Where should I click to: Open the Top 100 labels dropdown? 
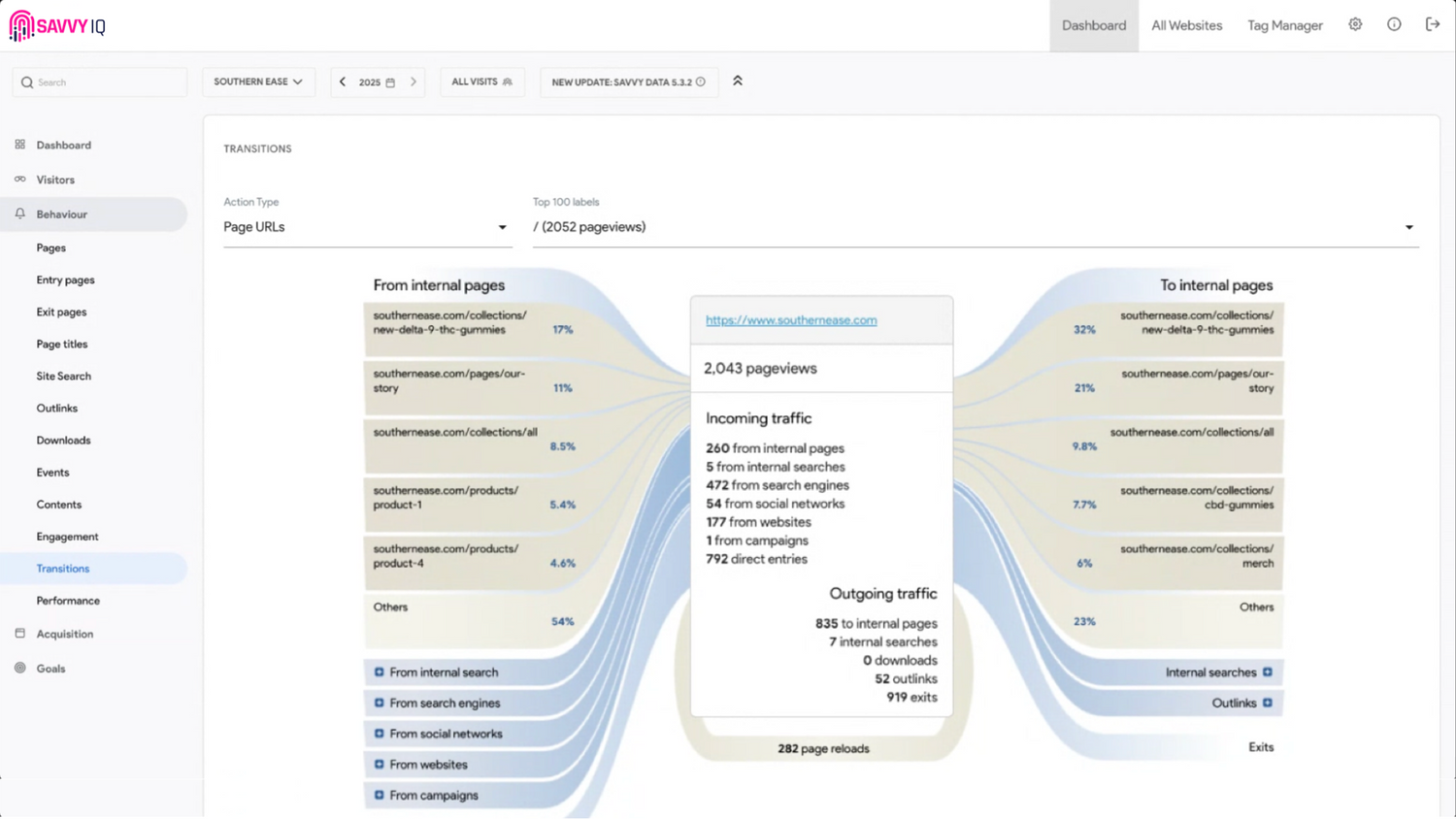(x=975, y=227)
